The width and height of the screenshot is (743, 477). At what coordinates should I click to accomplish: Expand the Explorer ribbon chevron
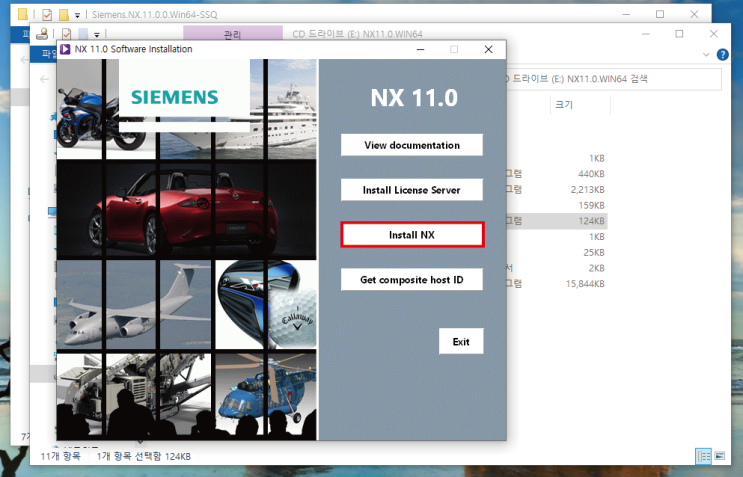coord(706,55)
